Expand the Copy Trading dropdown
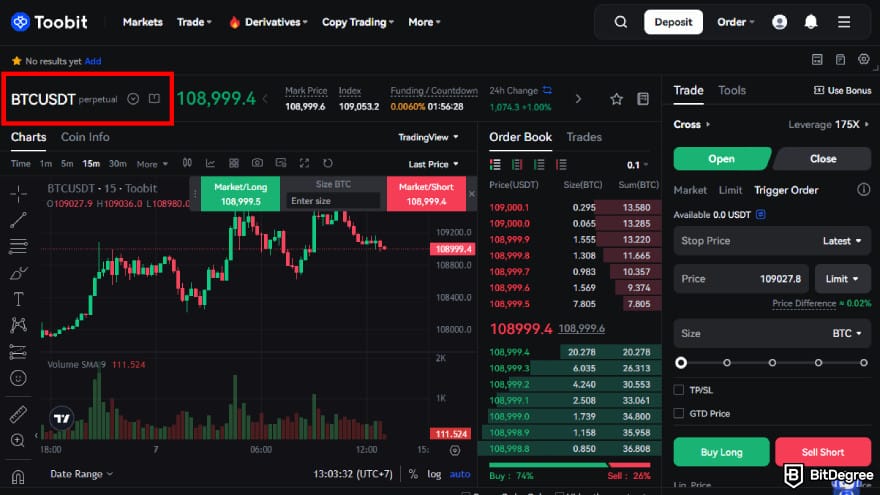 pos(358,22)
